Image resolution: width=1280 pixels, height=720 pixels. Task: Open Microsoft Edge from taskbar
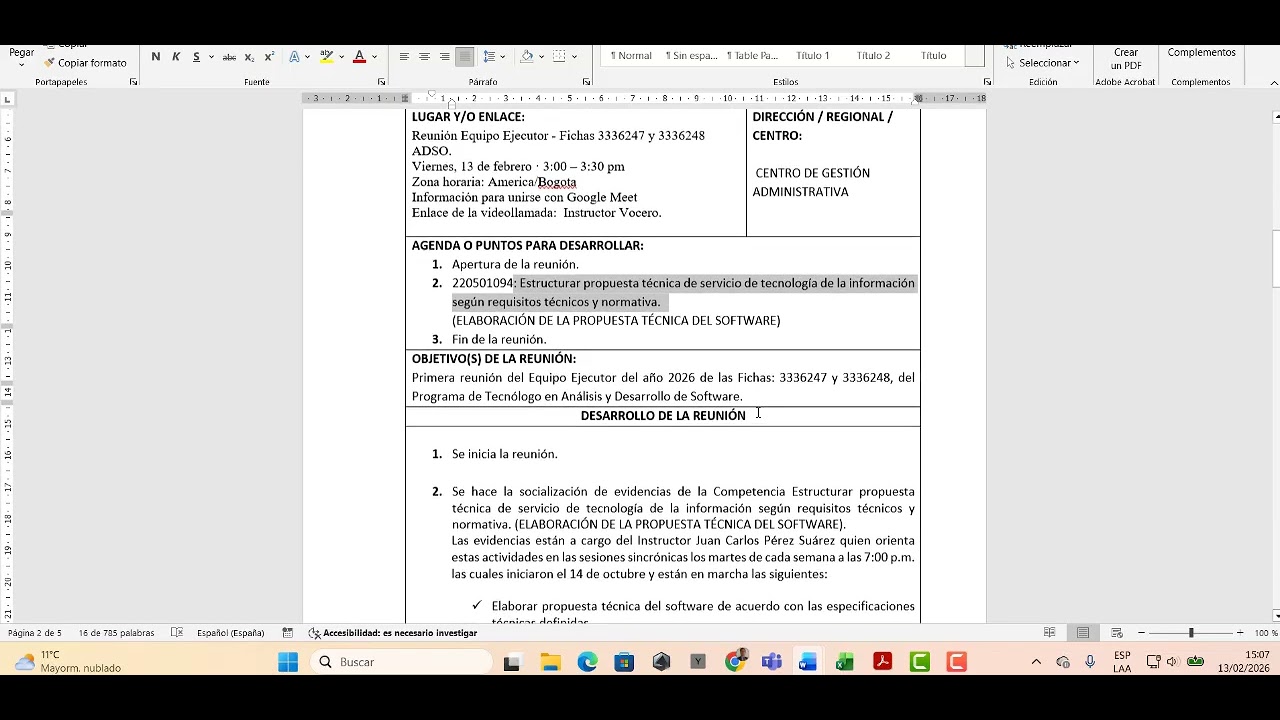(587, 662)
